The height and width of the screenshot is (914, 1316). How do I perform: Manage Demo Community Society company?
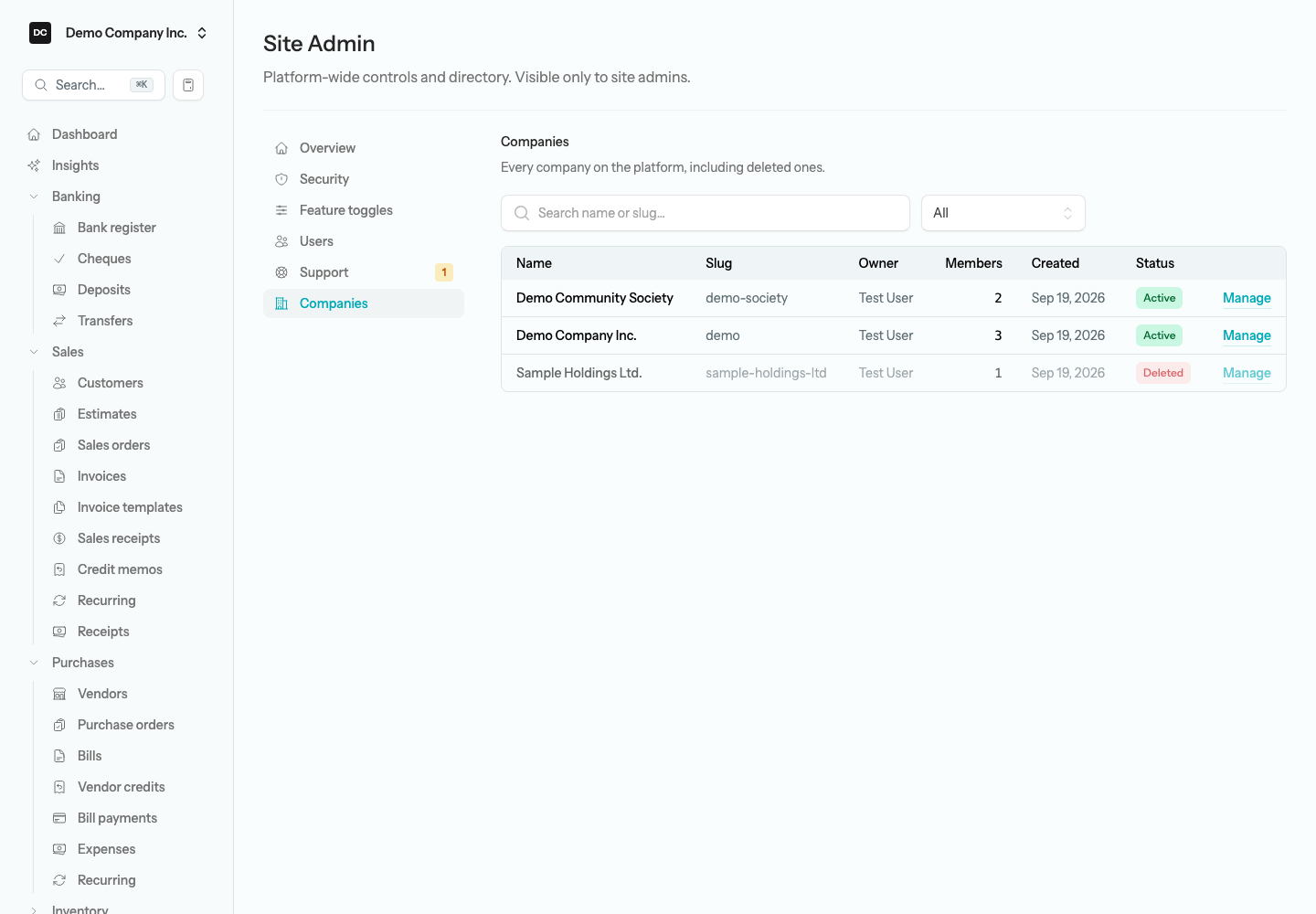[x=1247, y=298]
